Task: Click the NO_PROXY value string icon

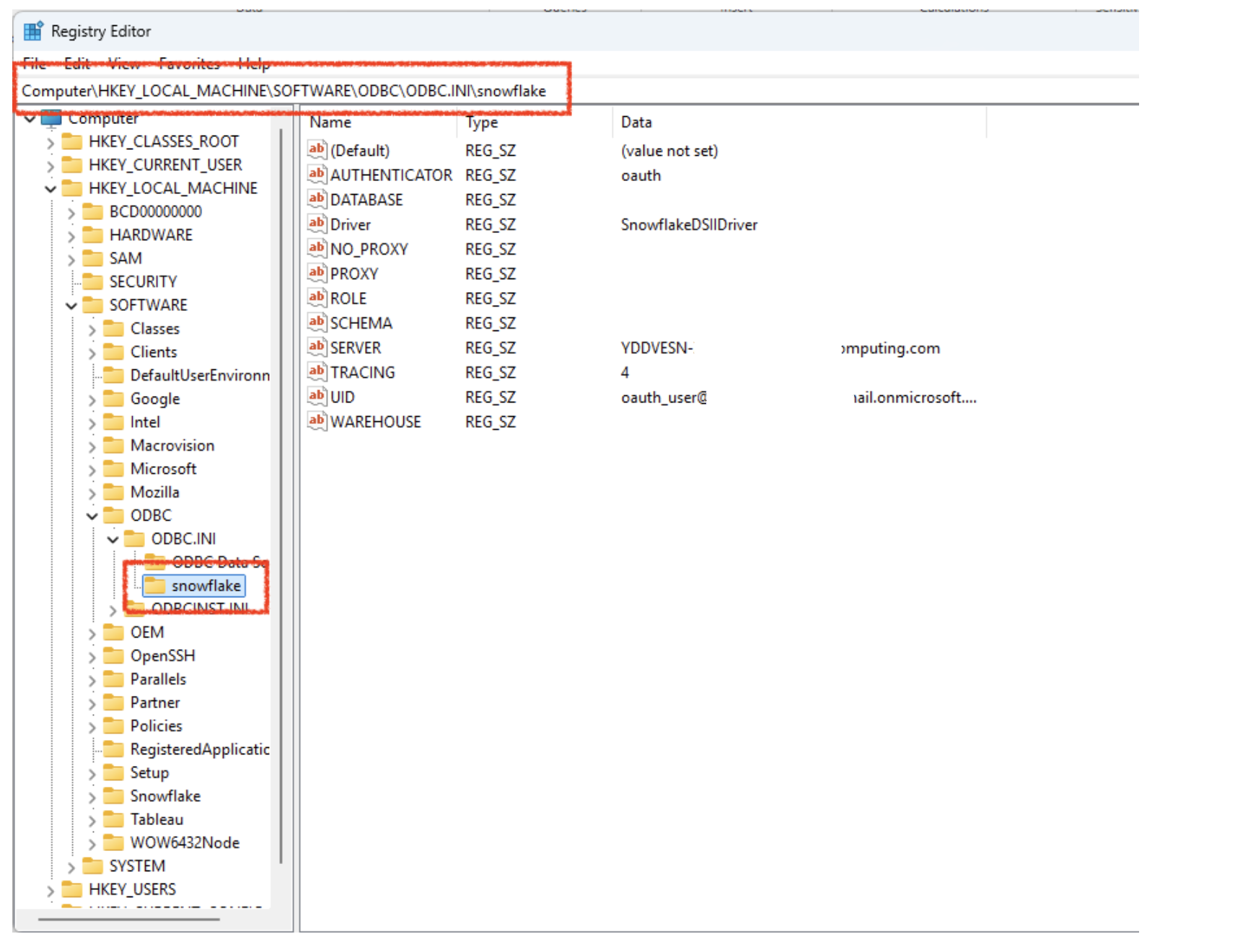Action: [317, 249]
